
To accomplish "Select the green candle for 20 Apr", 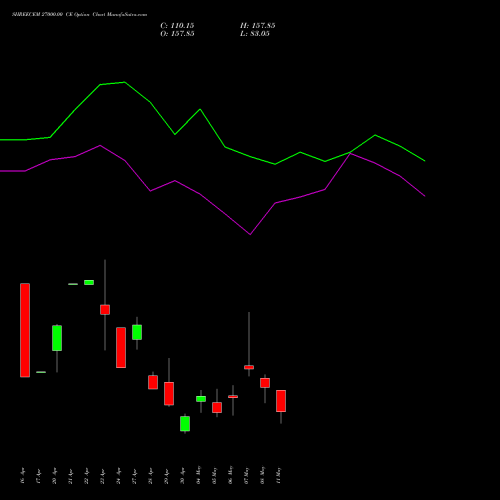I will tap(57, 338).
